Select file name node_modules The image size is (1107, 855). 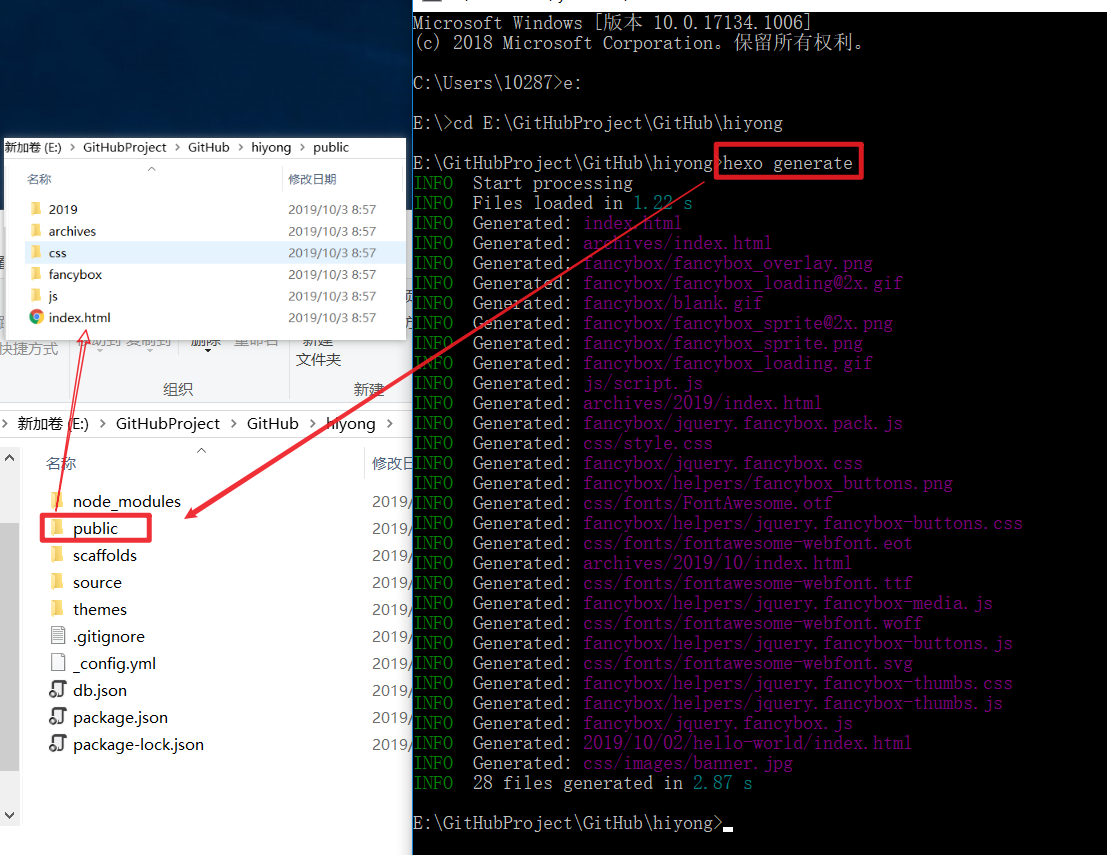pos(126,501)
